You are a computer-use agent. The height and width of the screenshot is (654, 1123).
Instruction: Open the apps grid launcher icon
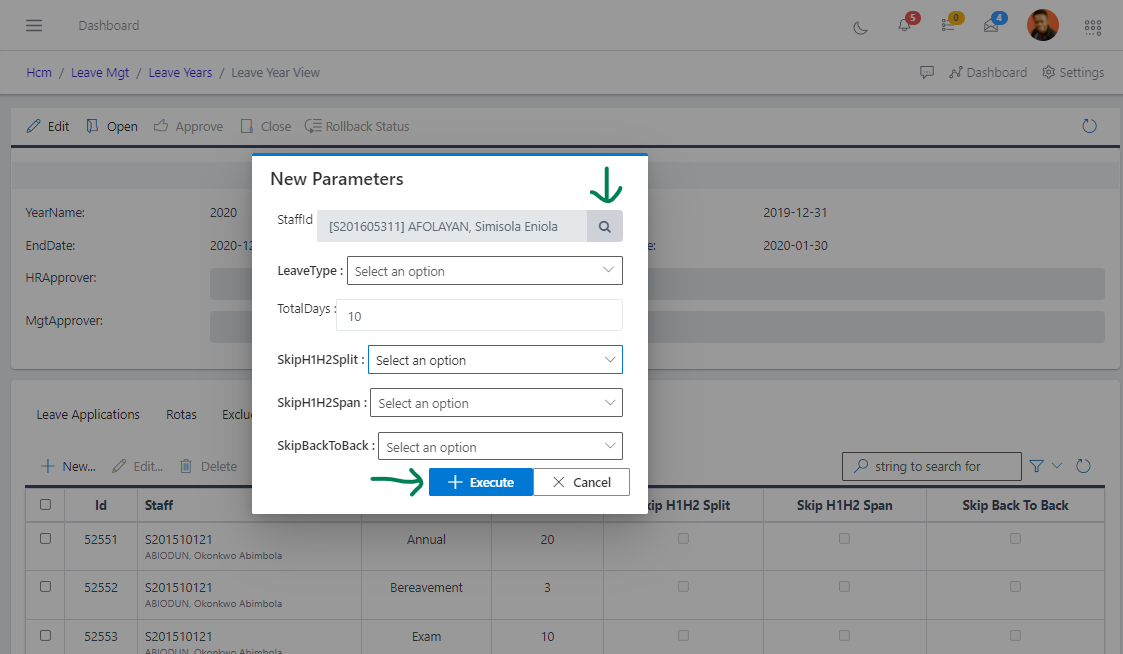pyautogui.click(x=1093, y=26)
